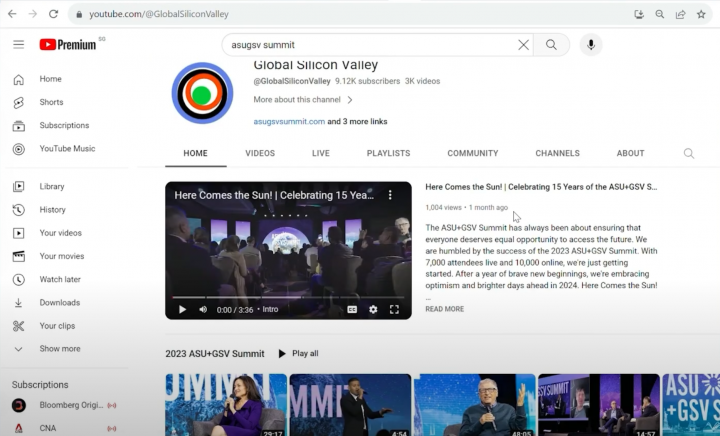The height and width of the screenshot is (436, 720).
Task: Click the voice search microphone icon
Action: pyautogui.click(x=591, y=45)
